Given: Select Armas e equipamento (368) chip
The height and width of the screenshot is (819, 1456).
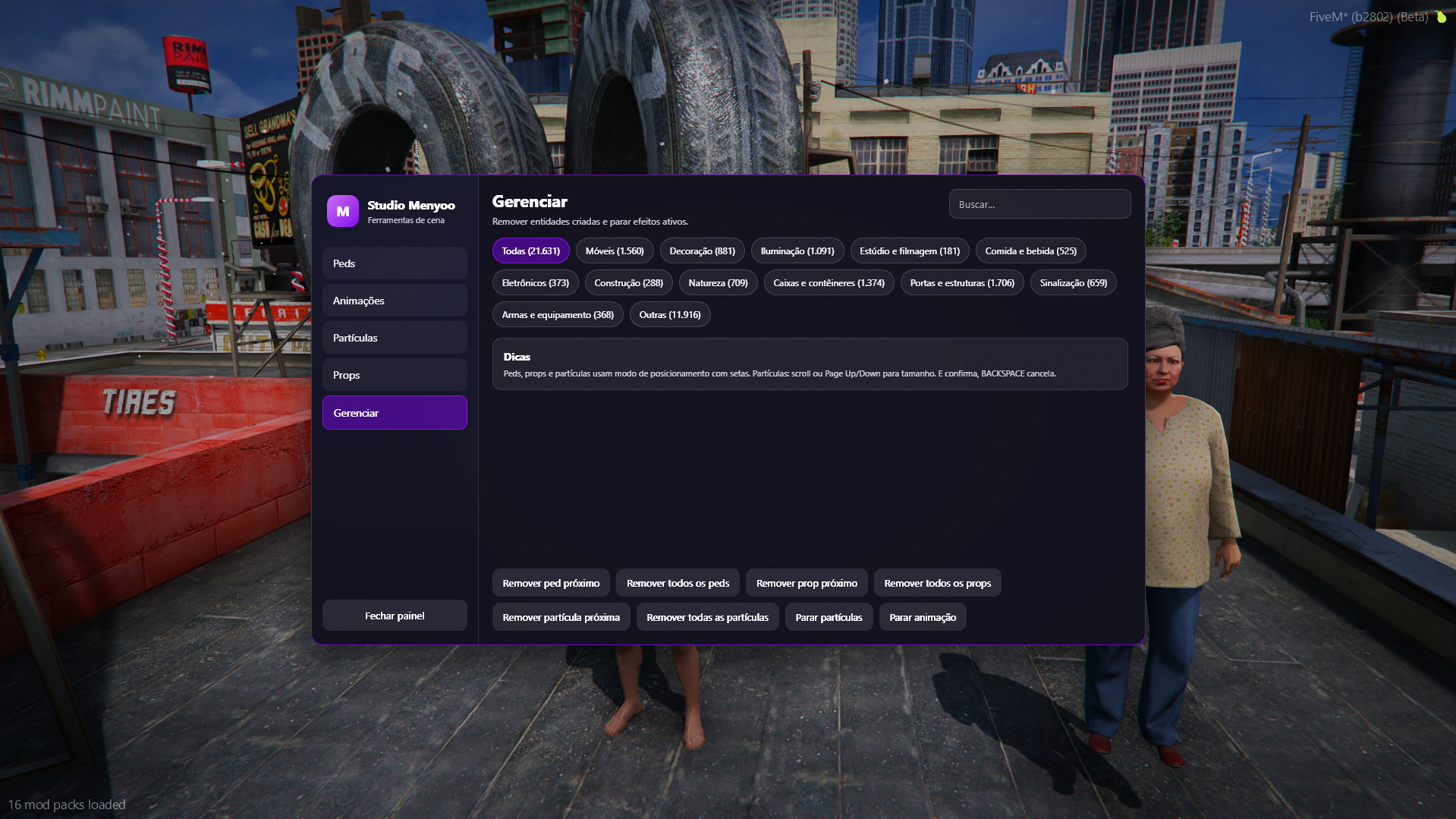Looking at the screenshot, I should [558, 315].
